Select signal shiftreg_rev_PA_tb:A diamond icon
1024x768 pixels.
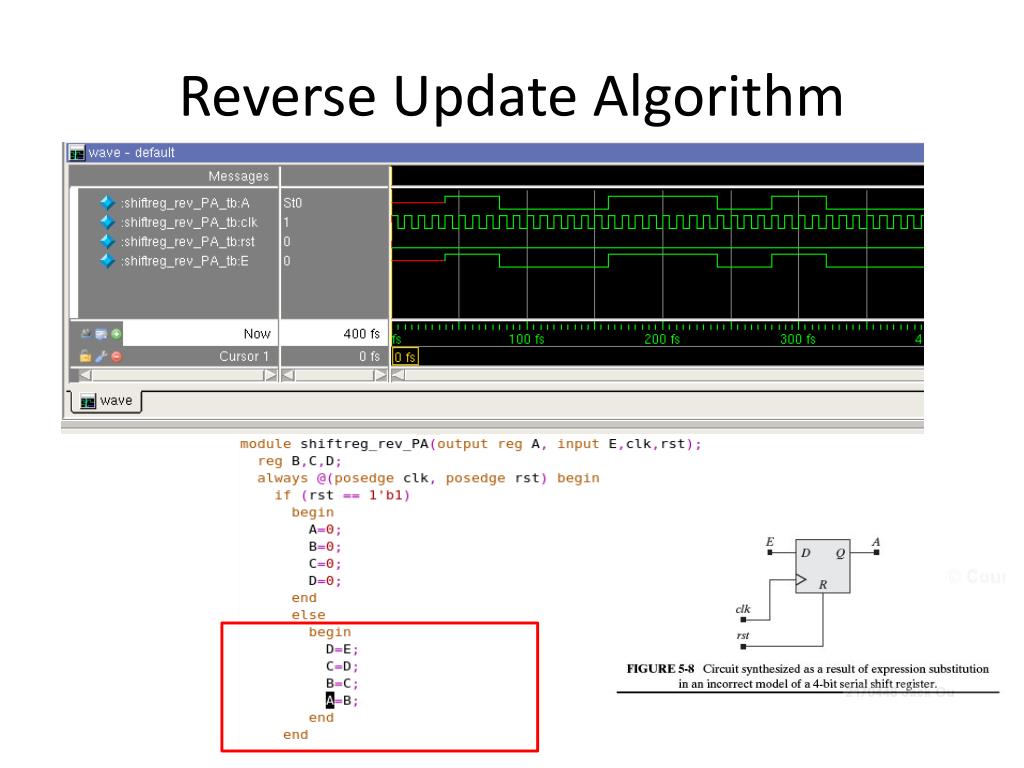108,203
